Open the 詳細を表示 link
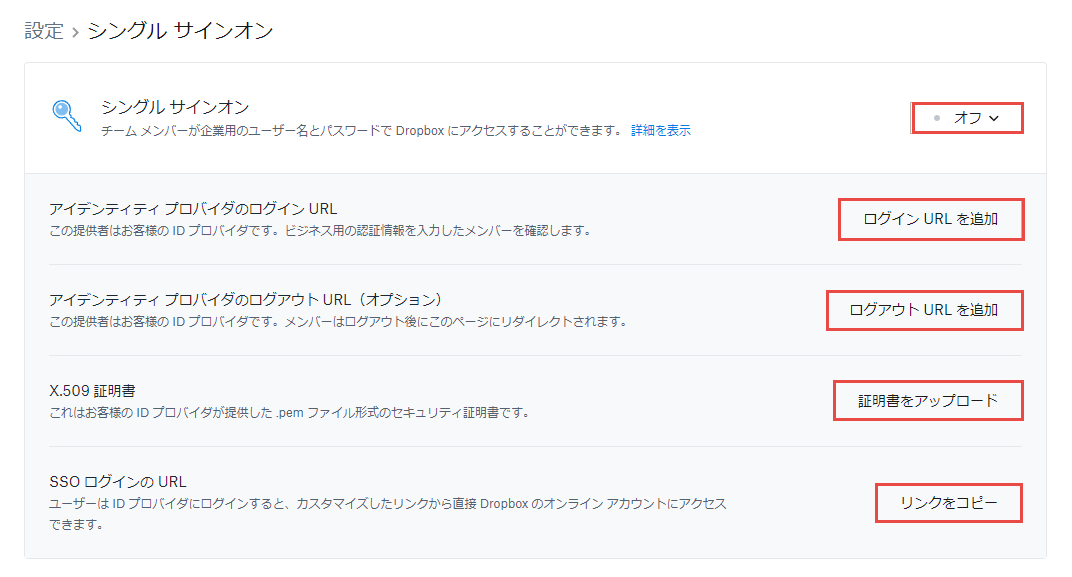Image resolution: width=1072 pixels, height=577 pixels. [x=660, y=131]
